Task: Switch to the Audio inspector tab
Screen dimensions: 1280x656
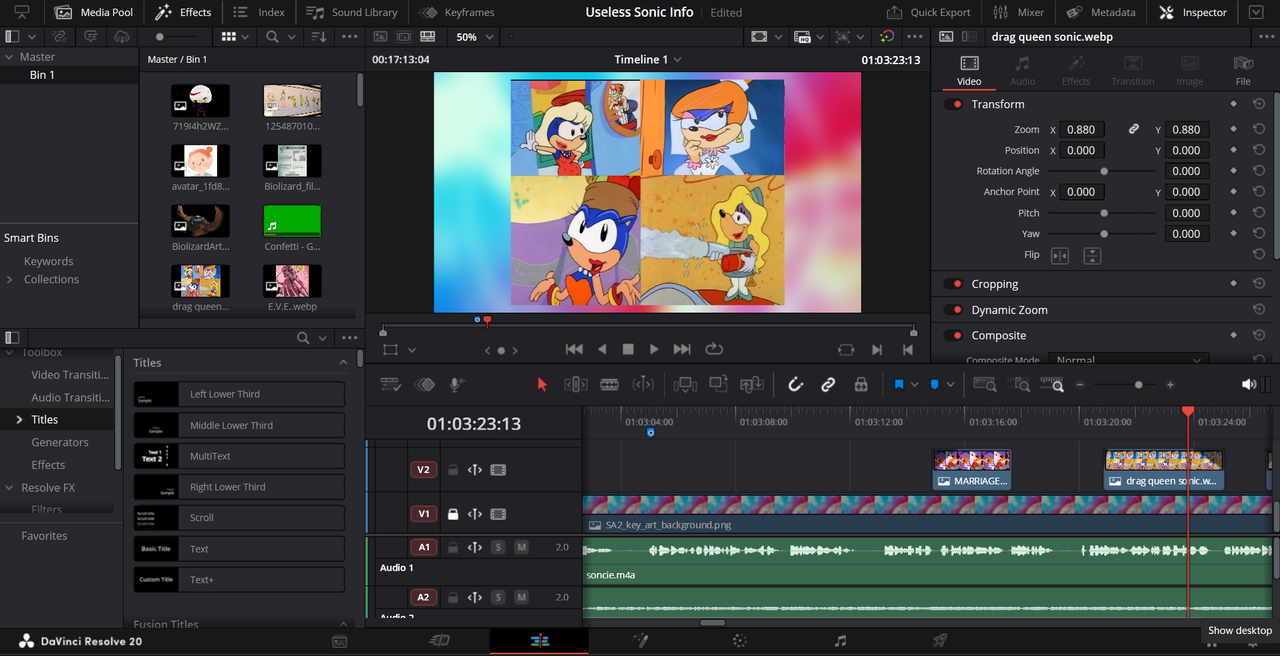Action: coord(1022,70)
